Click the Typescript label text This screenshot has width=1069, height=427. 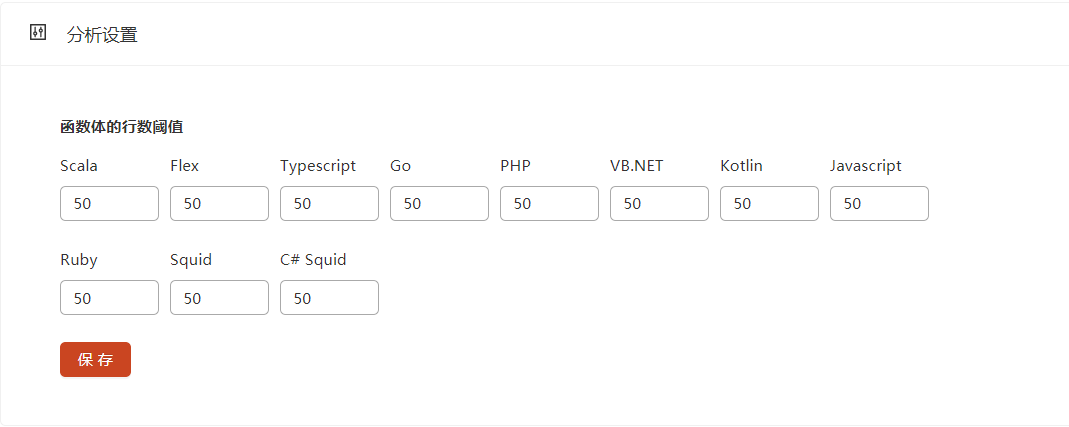tap(318, 166)
